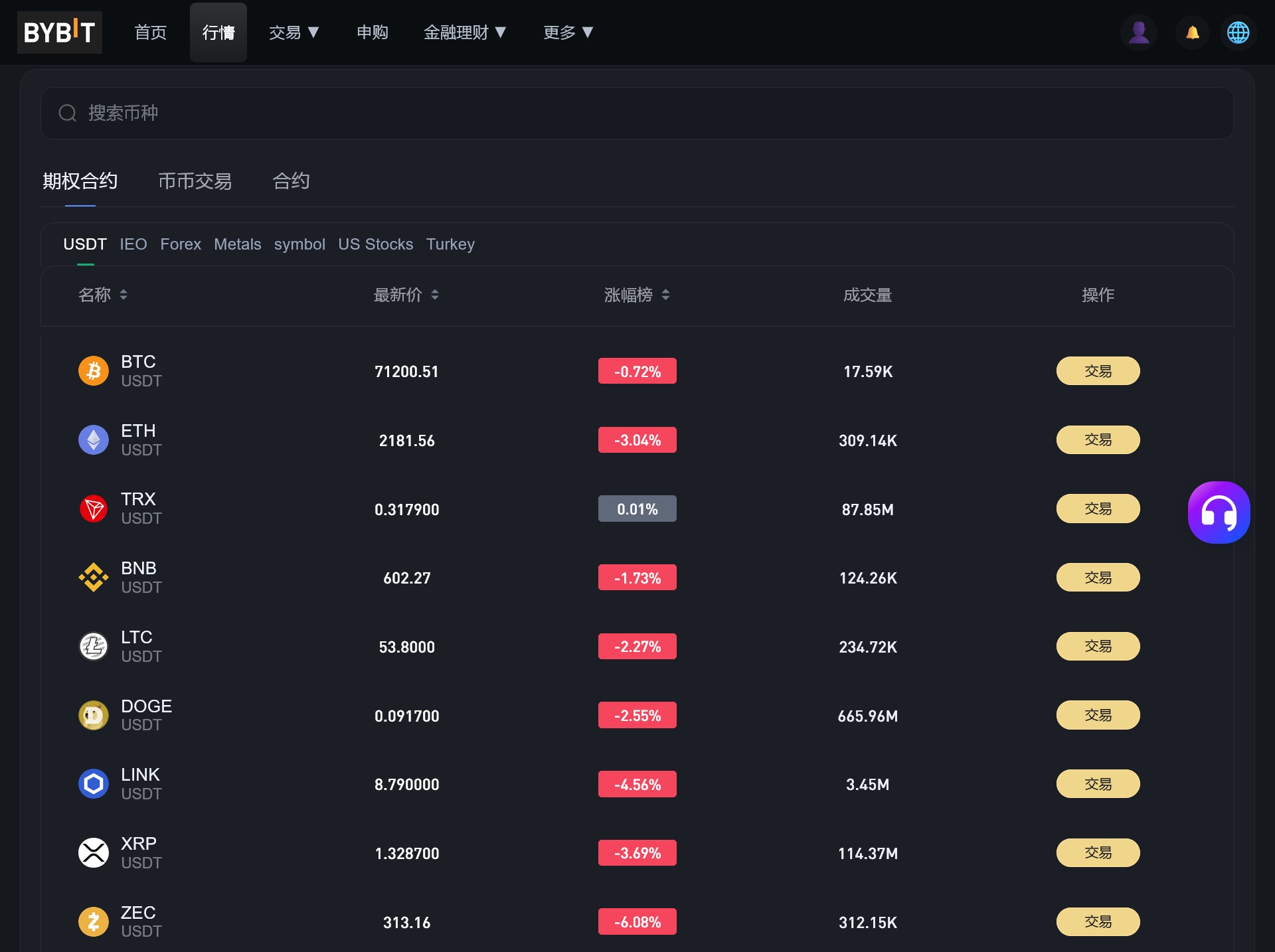Sort by 最新价 using sort arrows

[435, 295]
